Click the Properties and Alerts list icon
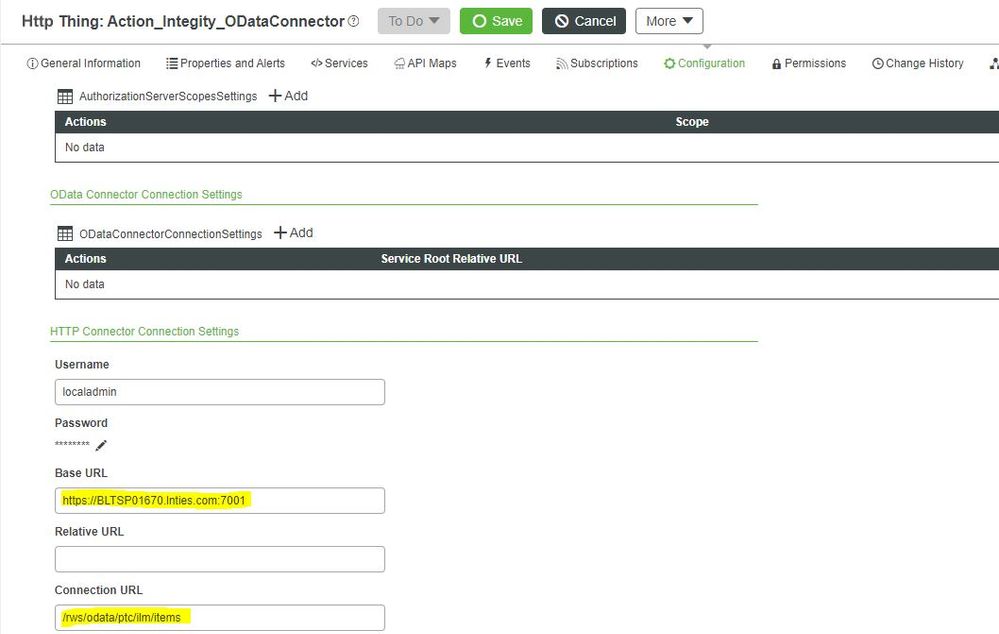 [x=171, y=64]
